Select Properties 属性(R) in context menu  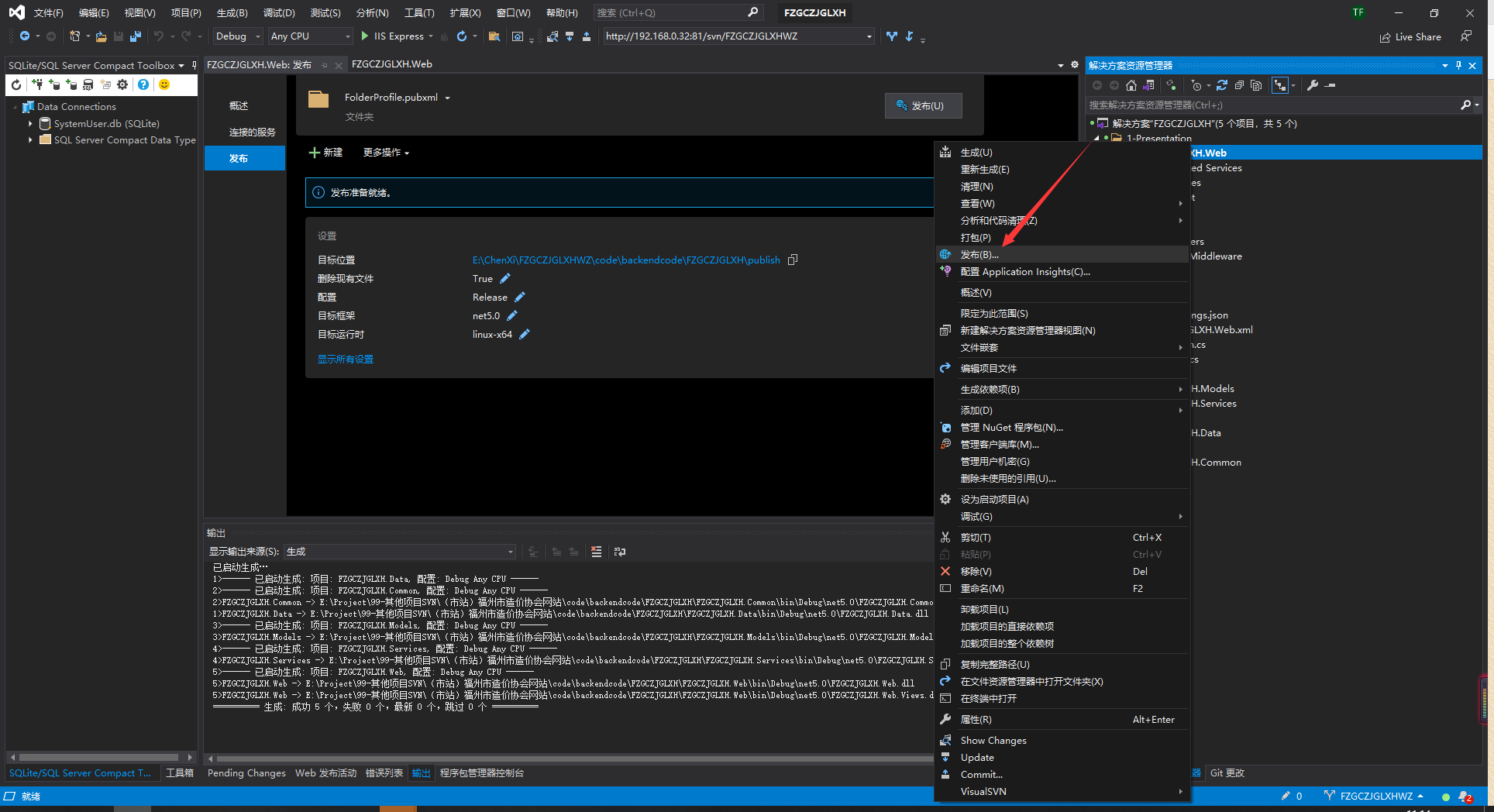[1062, 720]
